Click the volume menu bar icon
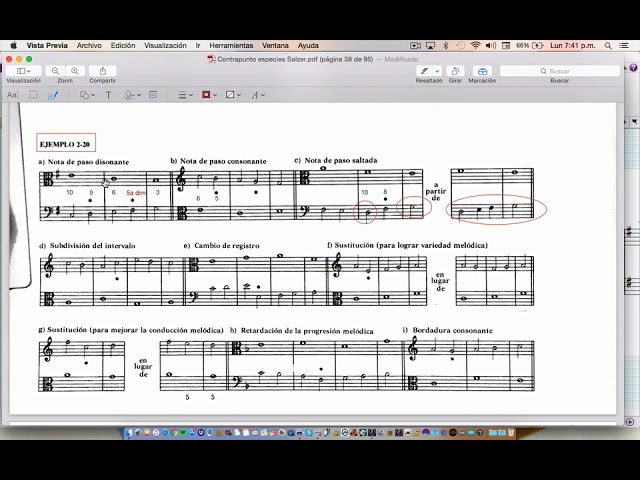This screenshot has width=640, height=480. (x=491, y=46)
